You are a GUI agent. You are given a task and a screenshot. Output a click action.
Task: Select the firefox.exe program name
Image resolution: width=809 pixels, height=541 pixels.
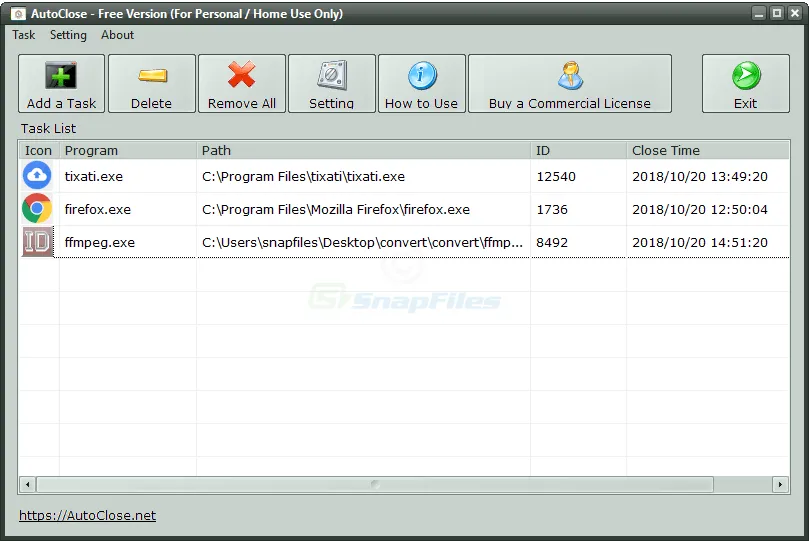coord(98,209)
